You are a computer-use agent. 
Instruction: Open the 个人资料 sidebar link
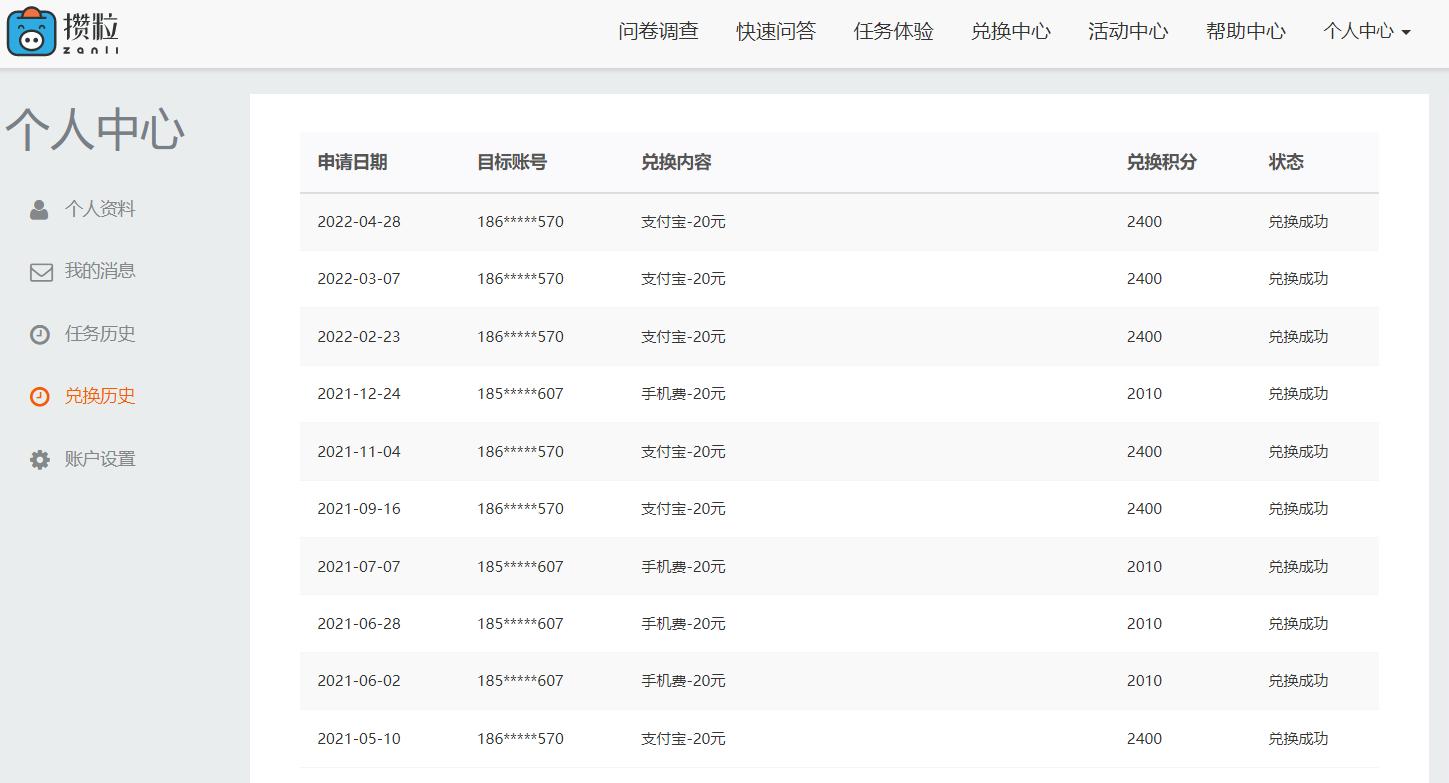click(100, 208)
